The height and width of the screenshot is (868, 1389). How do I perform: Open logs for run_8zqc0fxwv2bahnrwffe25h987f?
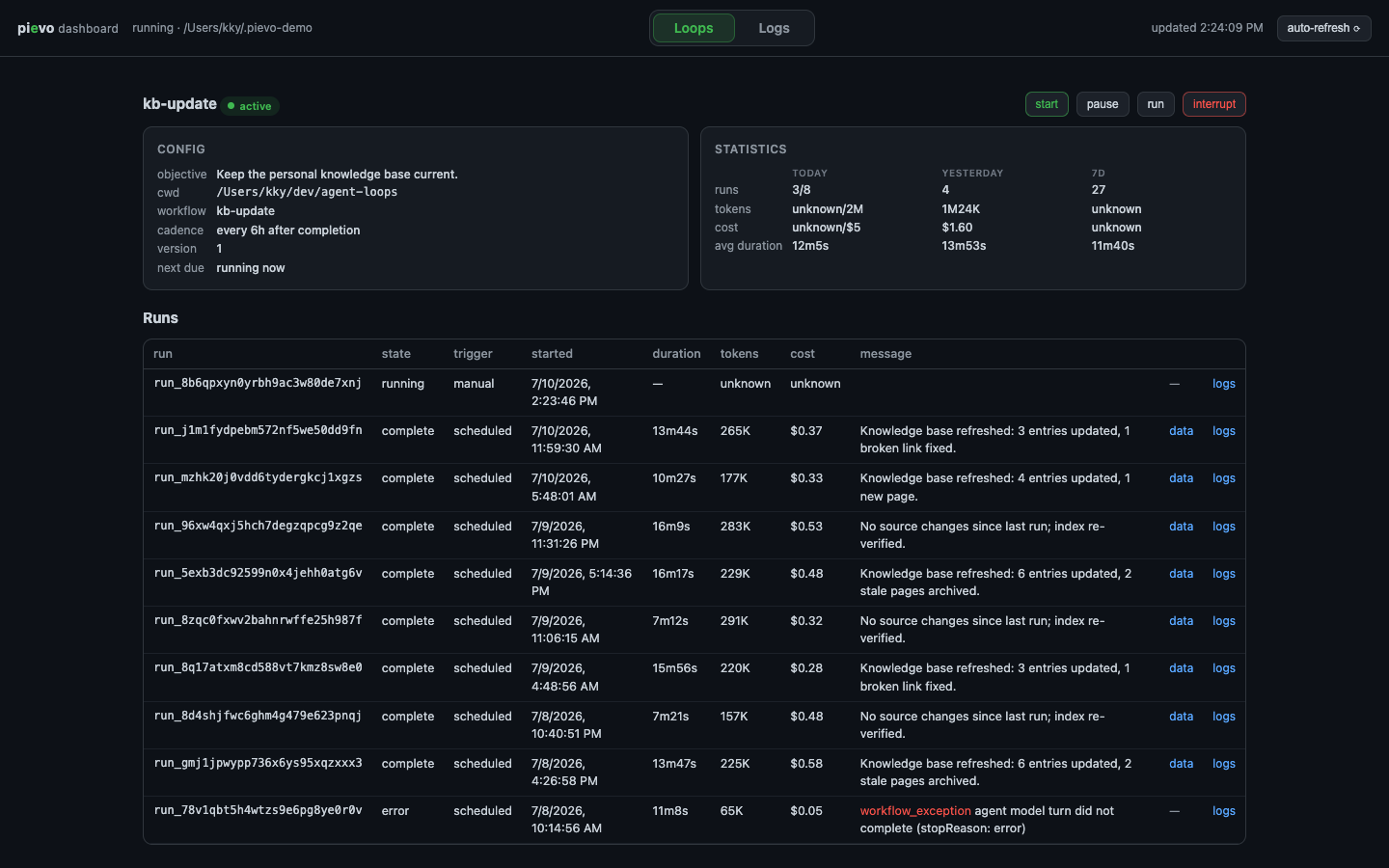click(x=1223, y=621)
